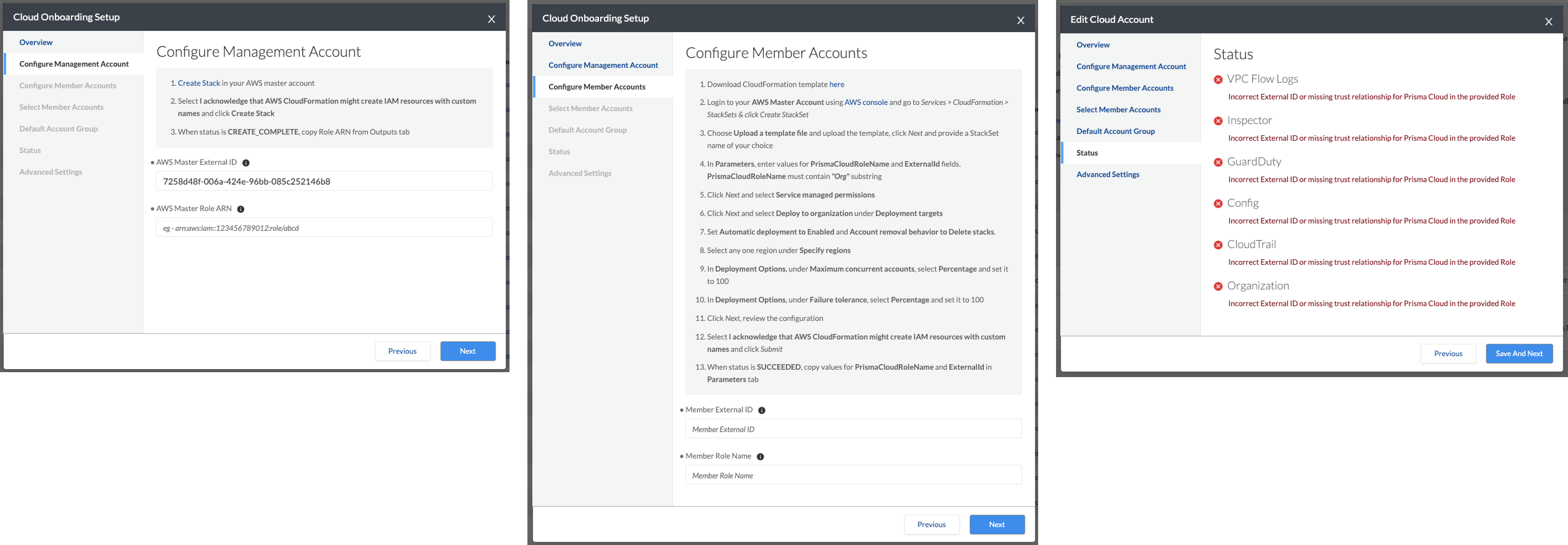1568x545 pixels.
Task: Click the Organization heading
Action: click(1258, 286)
